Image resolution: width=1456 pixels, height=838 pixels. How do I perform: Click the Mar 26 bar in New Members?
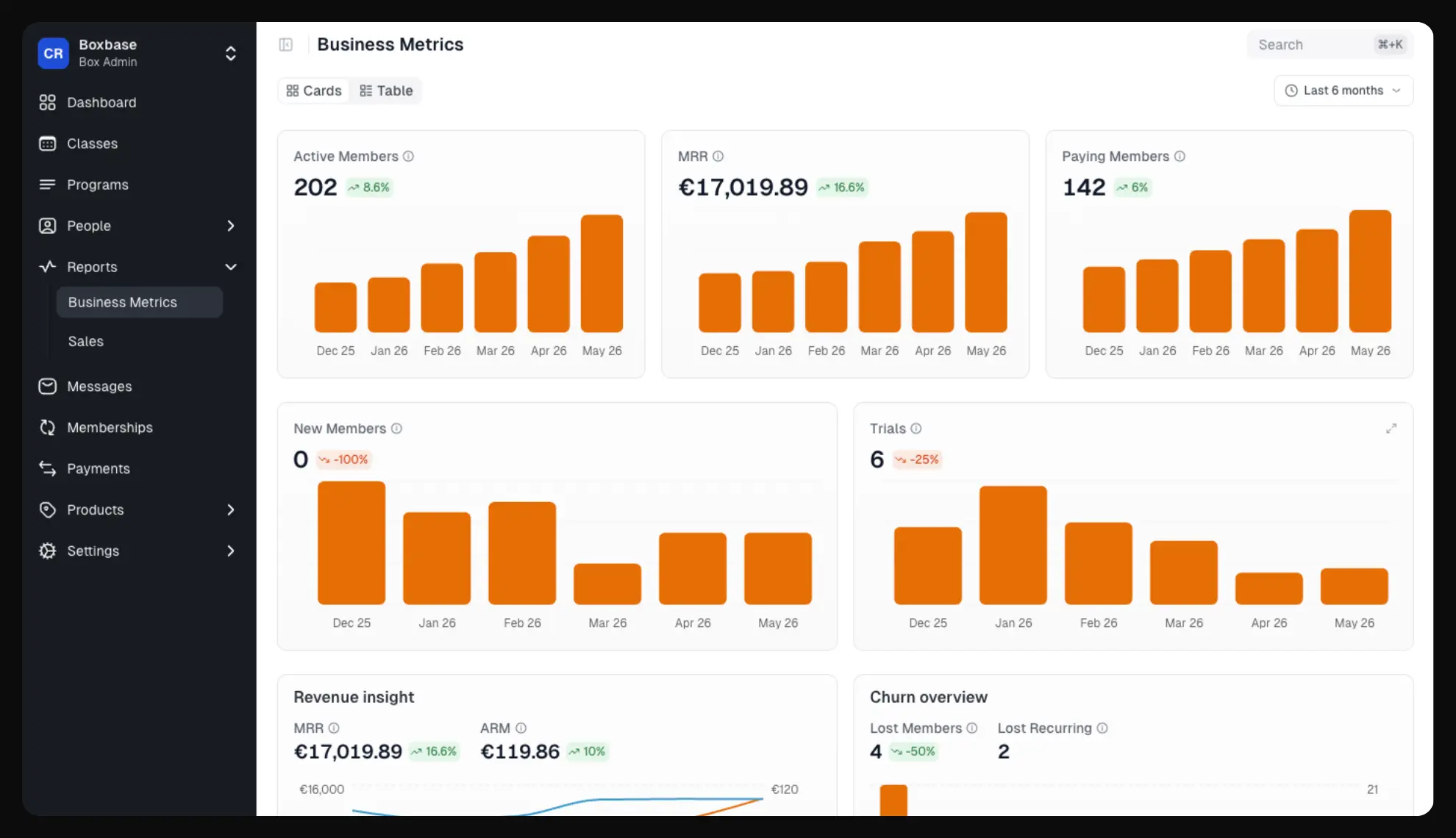pos(607,584)
